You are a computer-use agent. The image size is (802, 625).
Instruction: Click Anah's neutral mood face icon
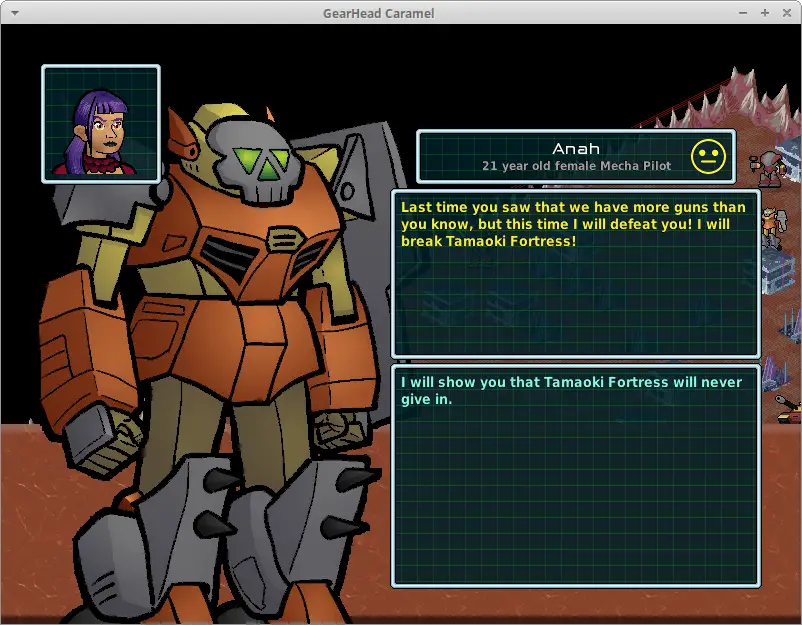click(x=708, y=157)
